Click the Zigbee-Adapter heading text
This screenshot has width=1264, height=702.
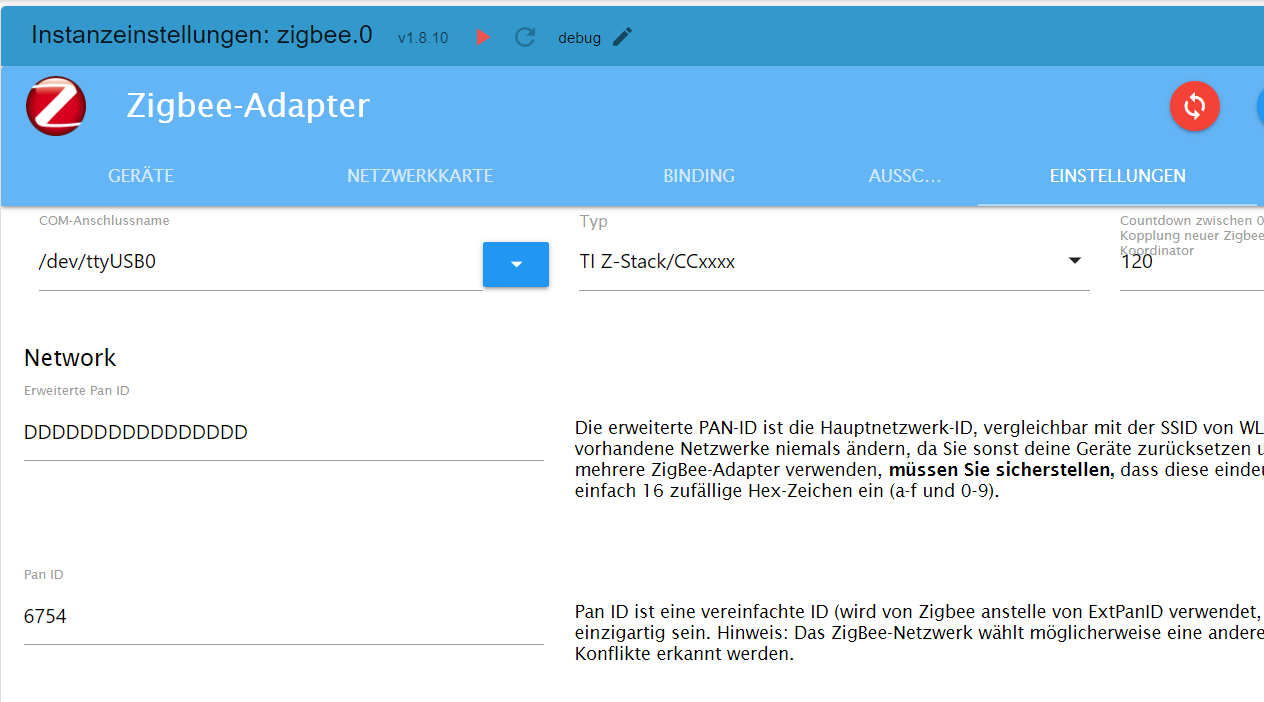(248, 106)
